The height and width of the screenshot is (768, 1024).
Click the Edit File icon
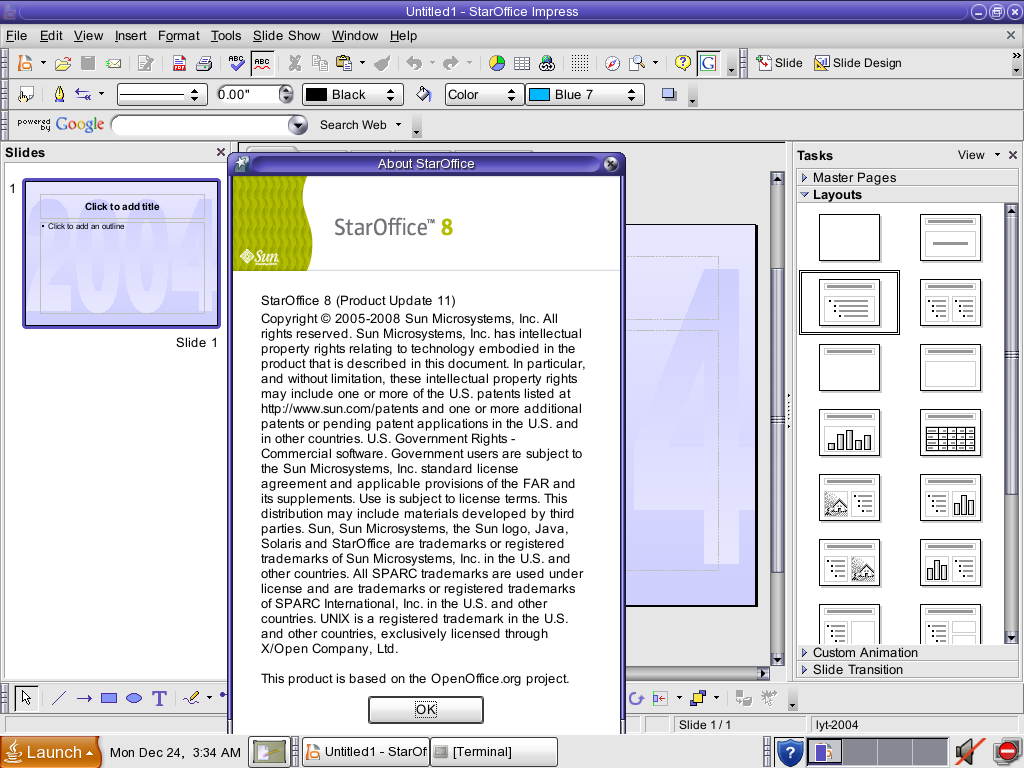[x=146, y=63]
